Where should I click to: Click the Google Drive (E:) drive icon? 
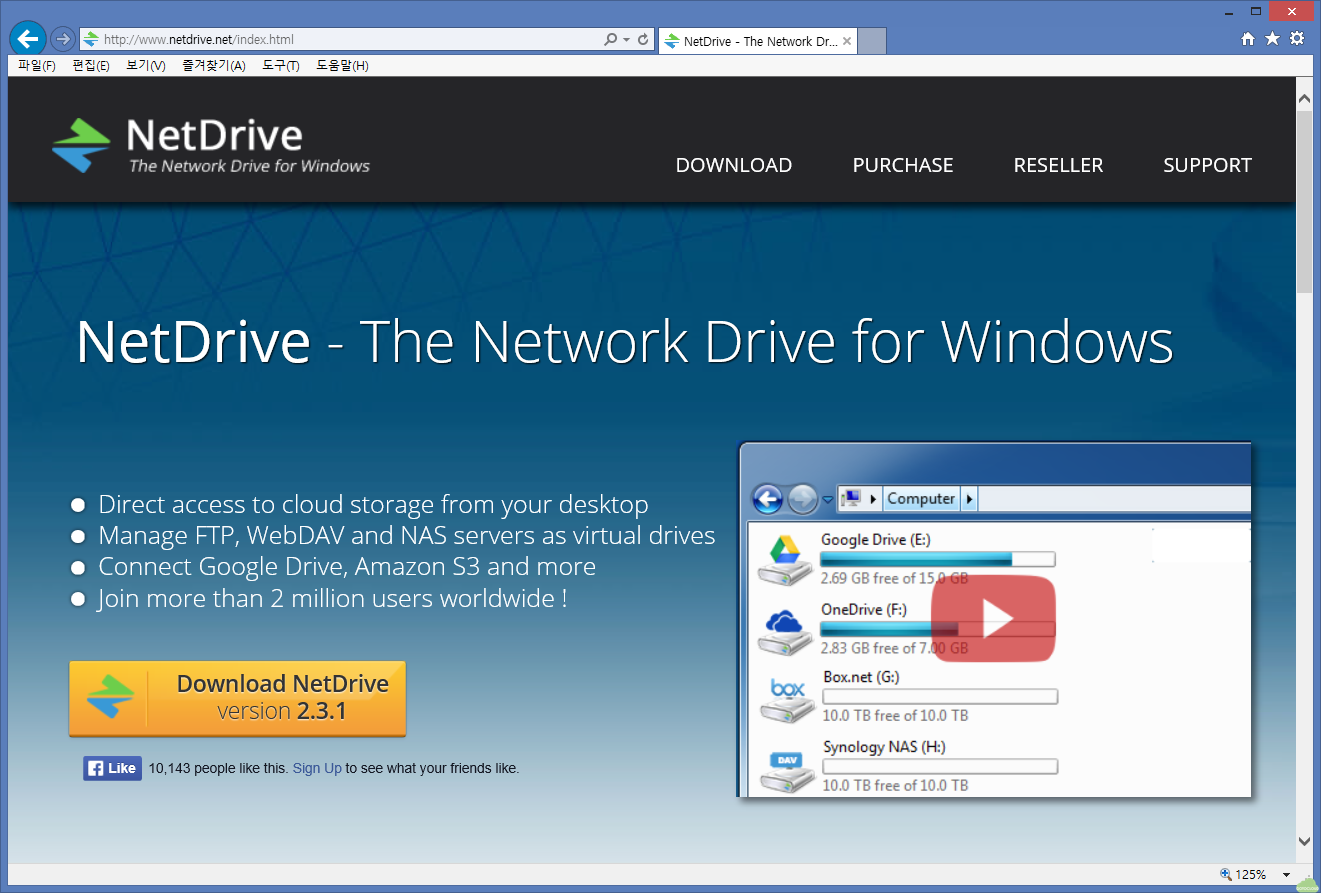[784, 559]
